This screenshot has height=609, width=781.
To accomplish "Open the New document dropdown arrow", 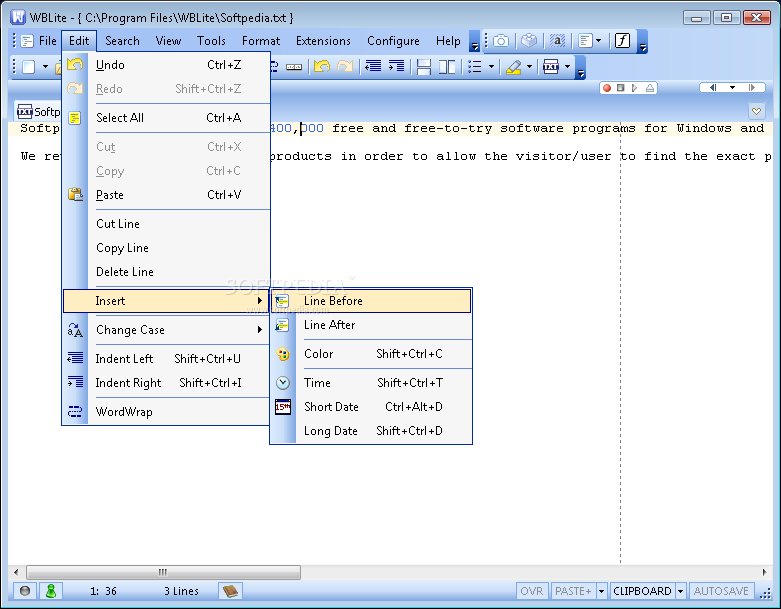I will [45, 67].
